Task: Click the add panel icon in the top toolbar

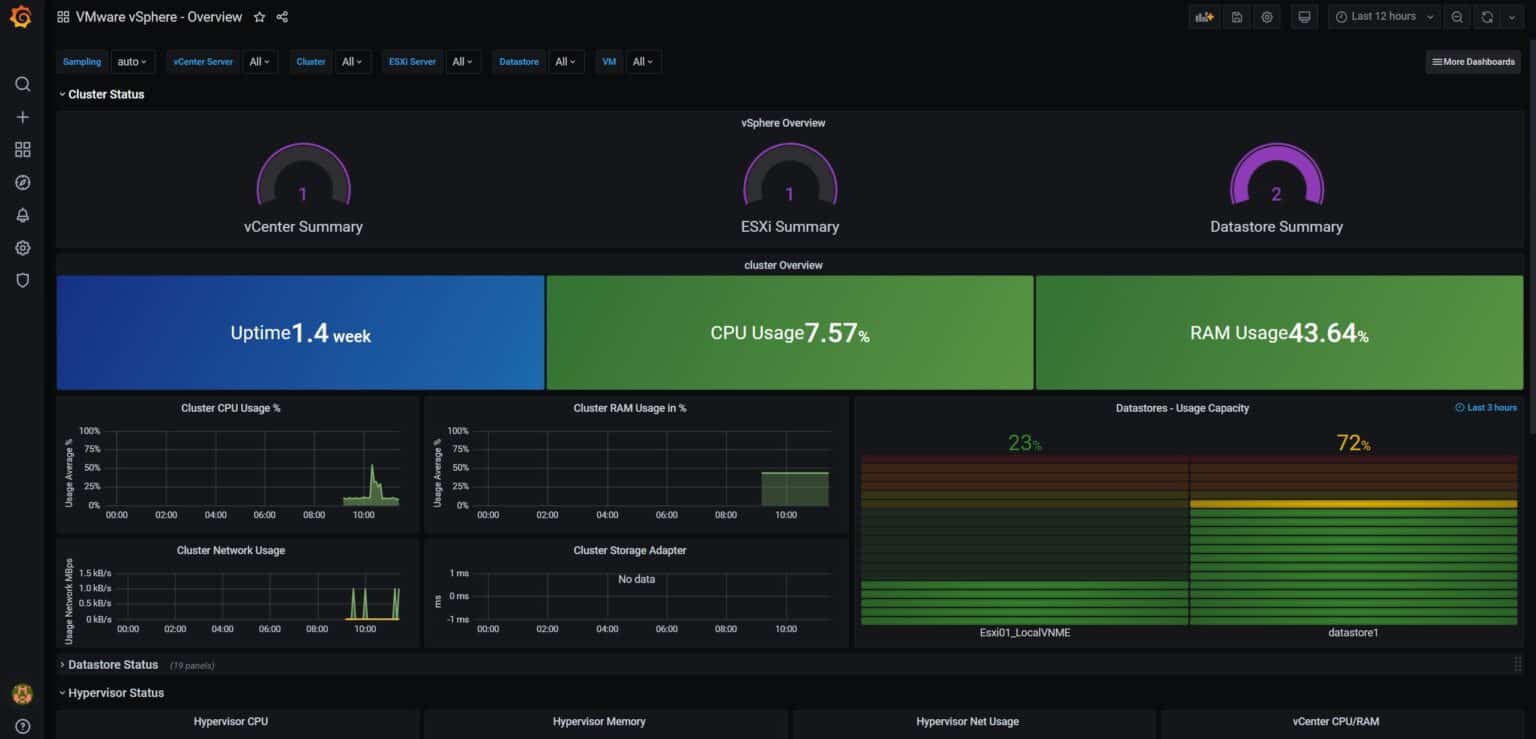Action: (x=1204, y=17)
